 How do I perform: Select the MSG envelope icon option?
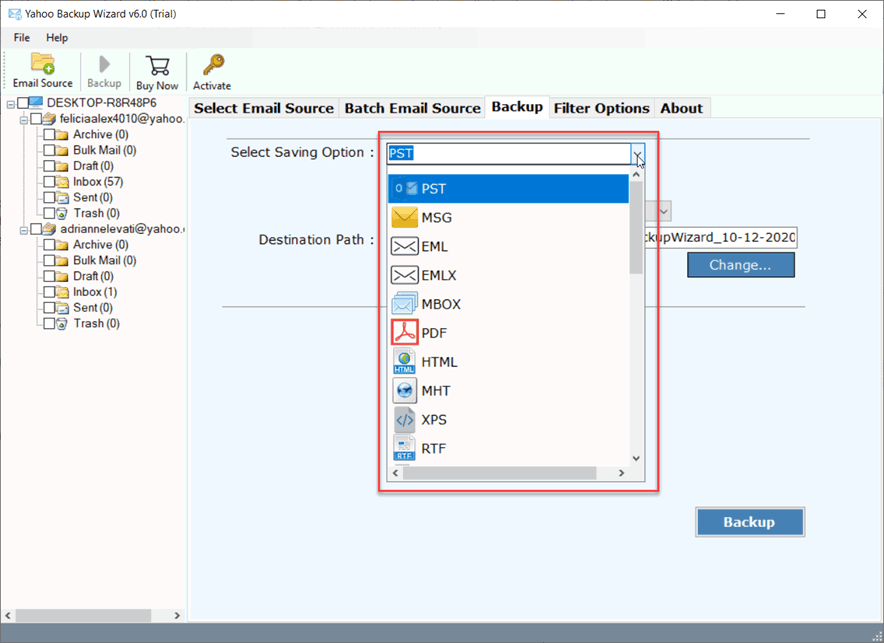(x=404, y=218)
